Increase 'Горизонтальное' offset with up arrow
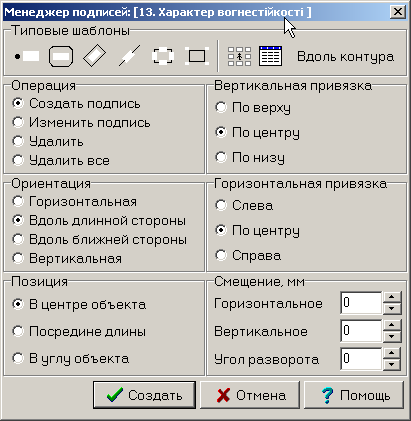The width and height of the screenshot is (411, 421). (x=392, y=297)
